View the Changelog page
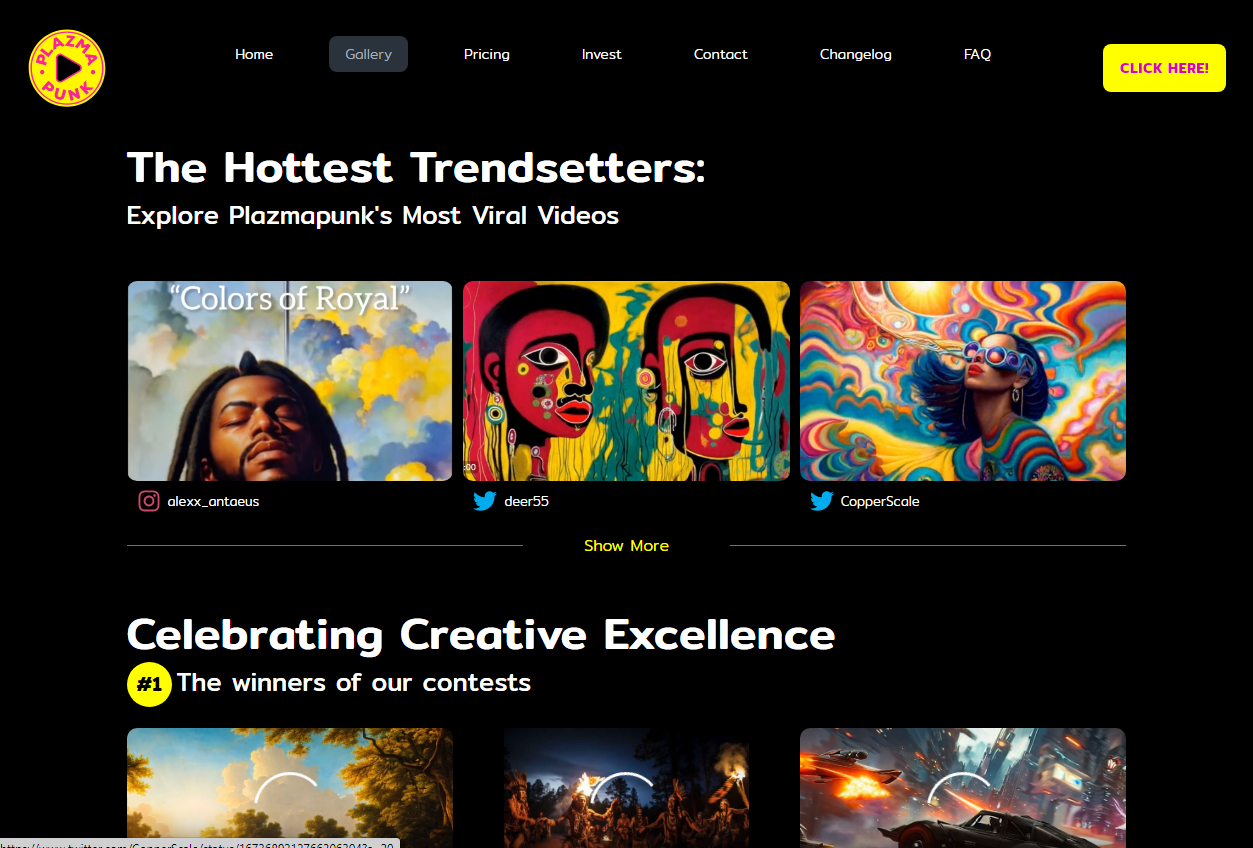The width and height of the screenshot is (1253, 848). tap(856, 54)
